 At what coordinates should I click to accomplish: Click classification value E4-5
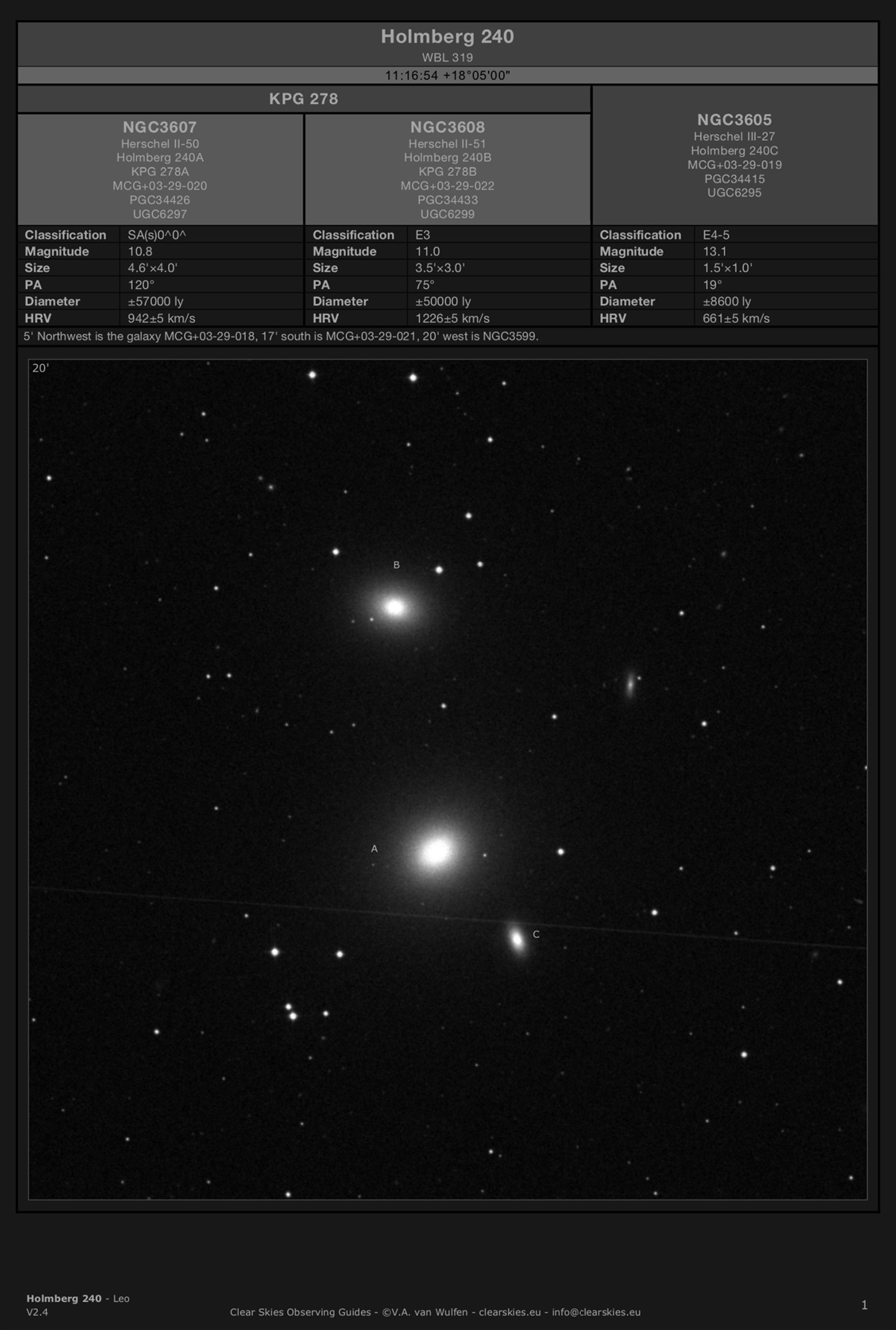tap(717, 235)
